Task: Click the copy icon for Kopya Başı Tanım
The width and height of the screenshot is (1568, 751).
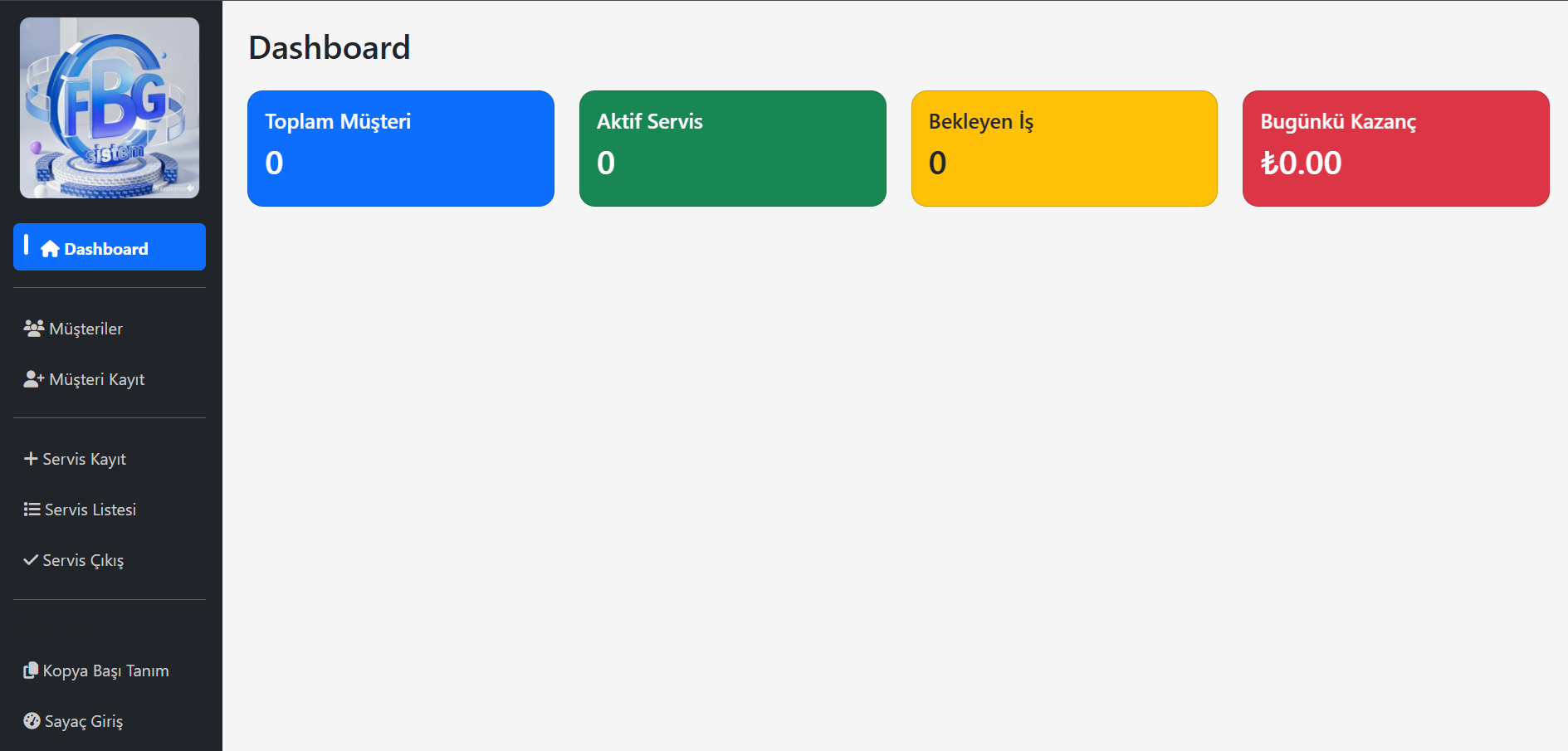Action: coord(31,671)
